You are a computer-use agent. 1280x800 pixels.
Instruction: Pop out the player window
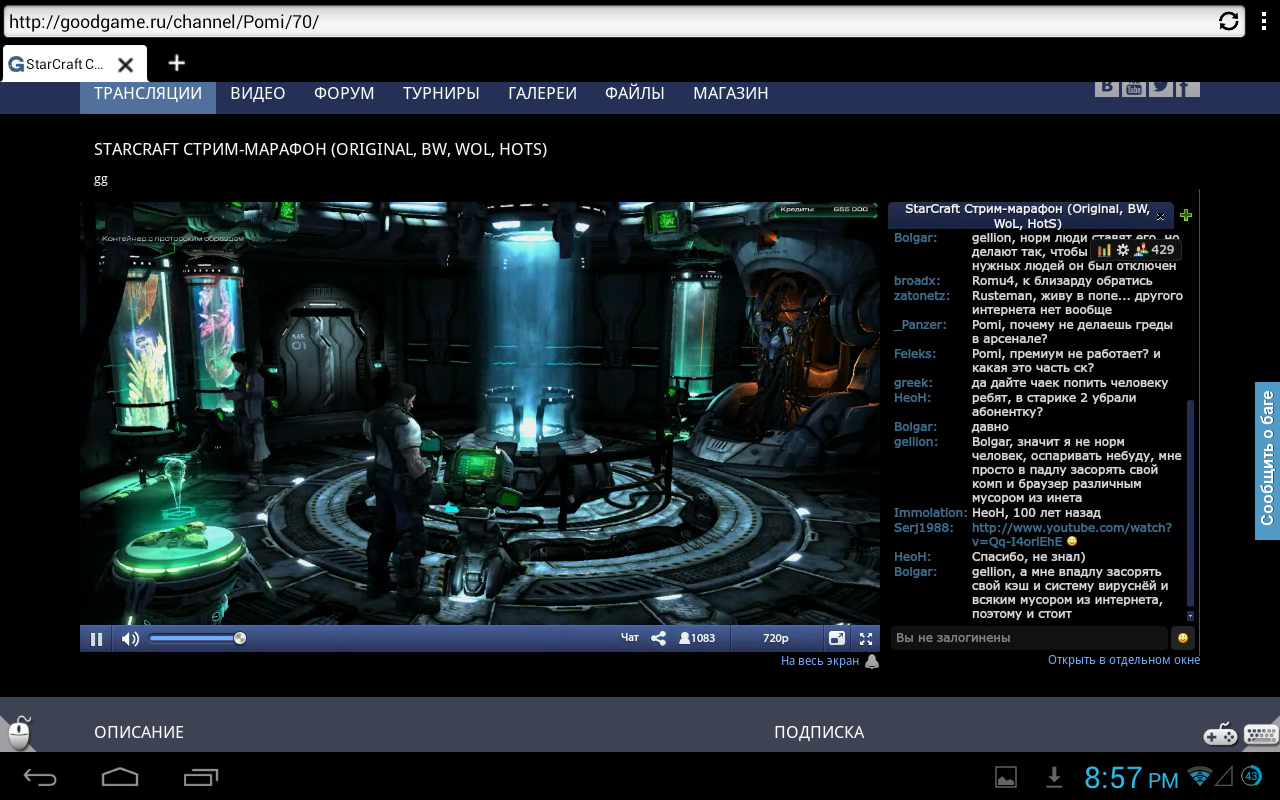[x=837, y=638]
